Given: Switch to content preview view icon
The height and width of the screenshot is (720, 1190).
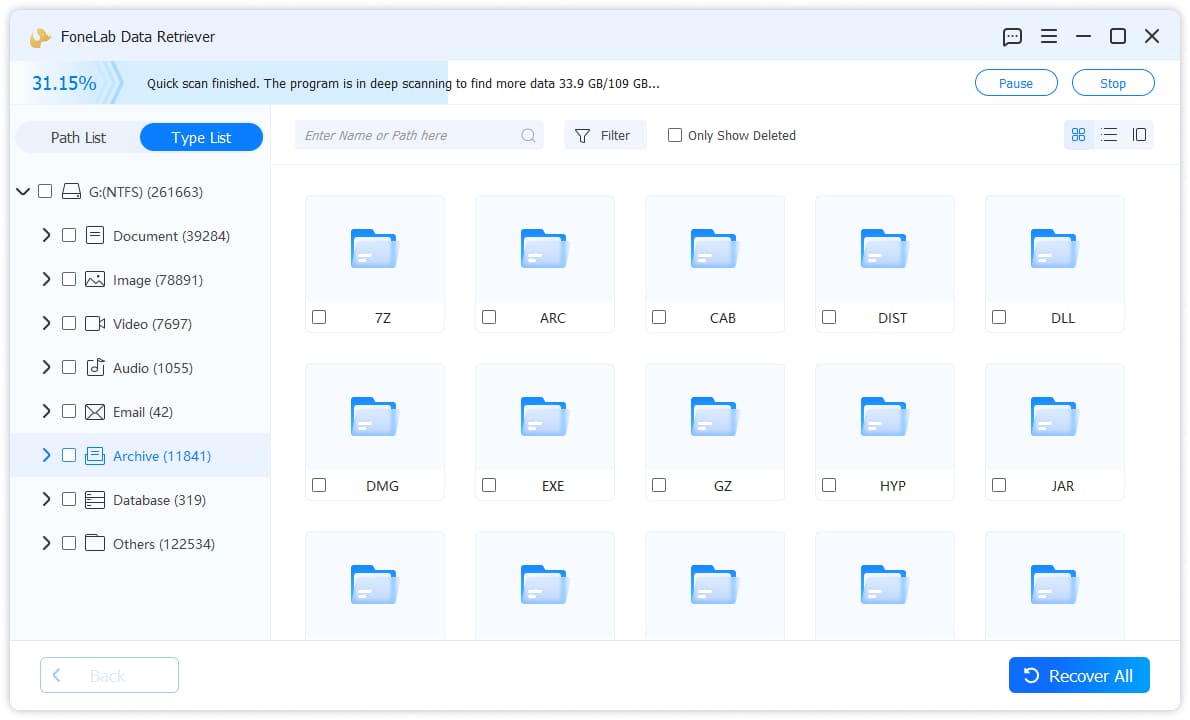Looking at the screenshot, I should (1139, 135).
